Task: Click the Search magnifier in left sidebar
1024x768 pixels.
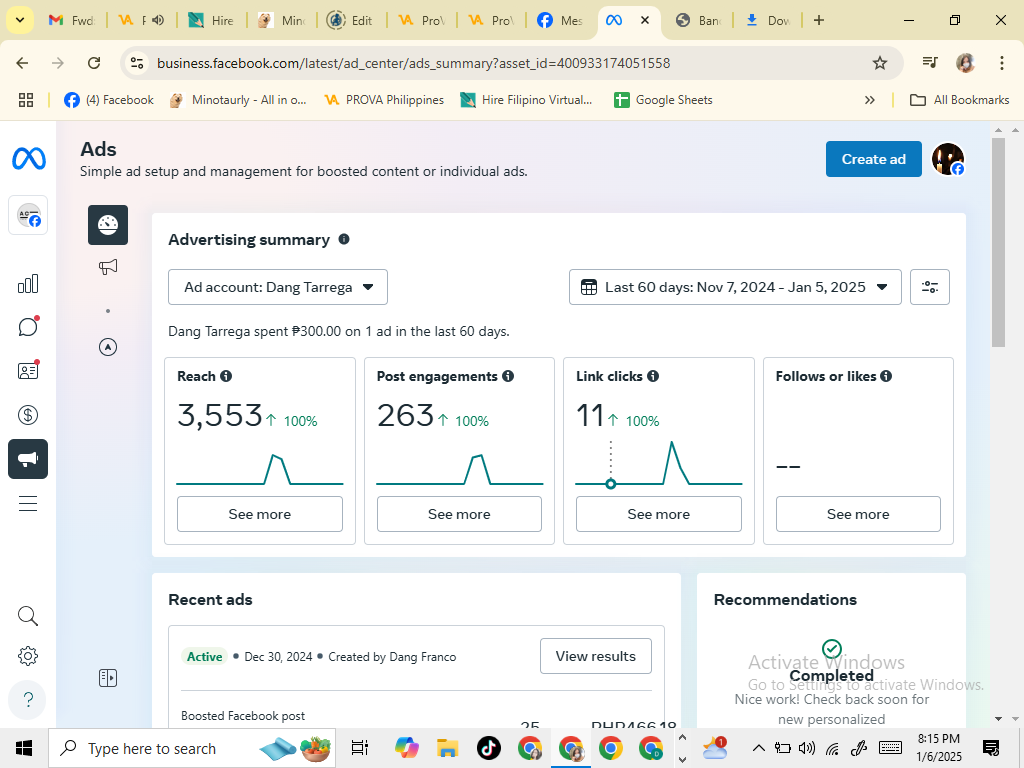Action: pos(28,616)
